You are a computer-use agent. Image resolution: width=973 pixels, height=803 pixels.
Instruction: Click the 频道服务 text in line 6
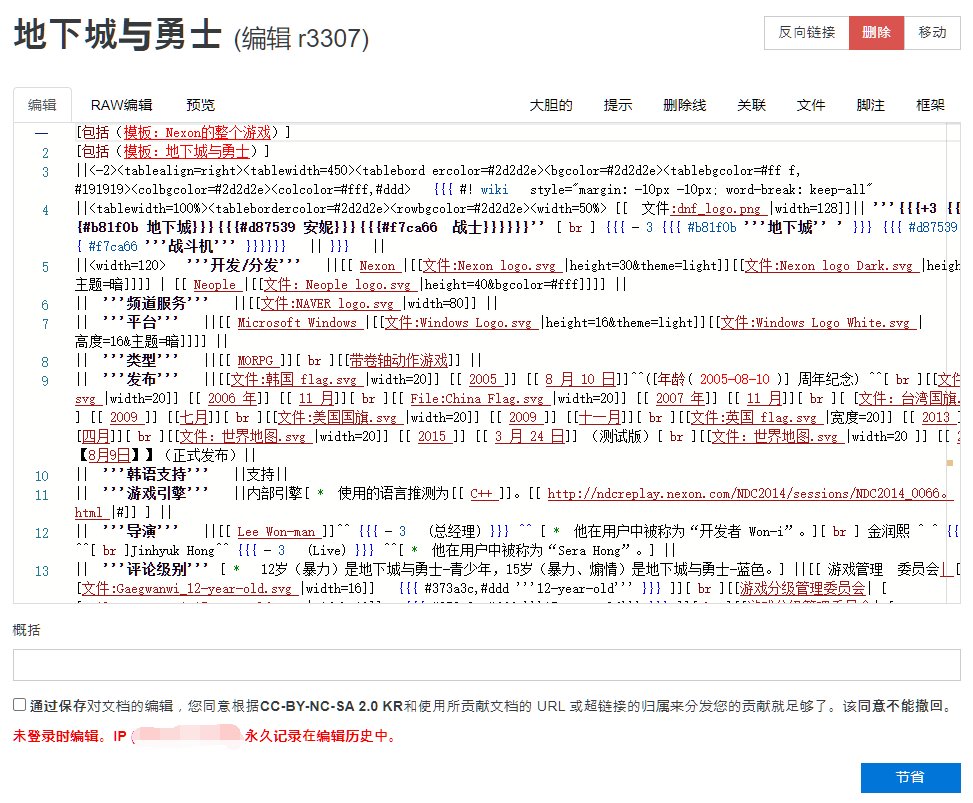(156, 303)
